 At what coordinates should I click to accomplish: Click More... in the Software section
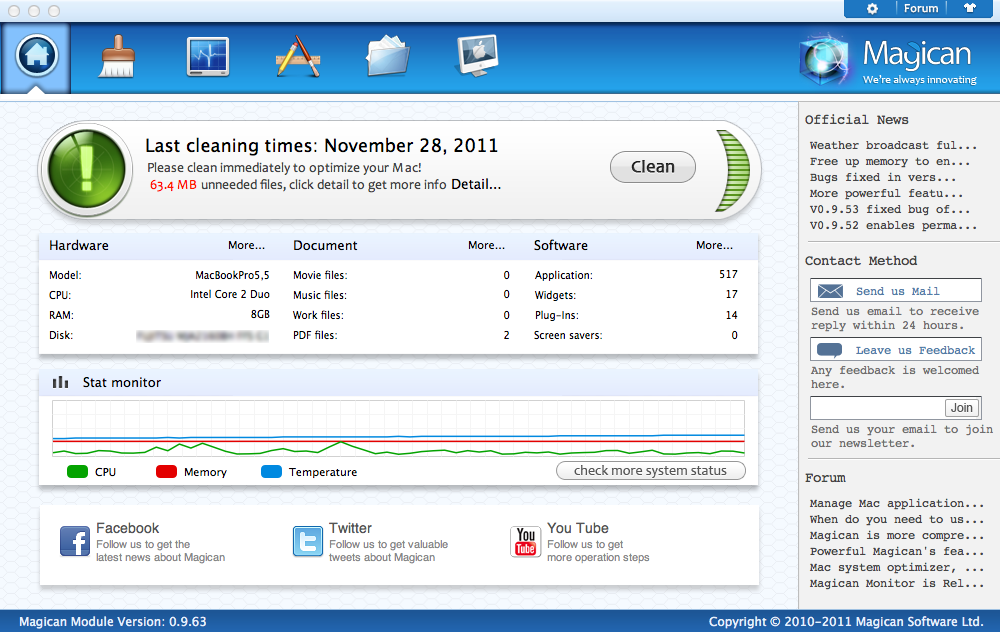[714, 245]
